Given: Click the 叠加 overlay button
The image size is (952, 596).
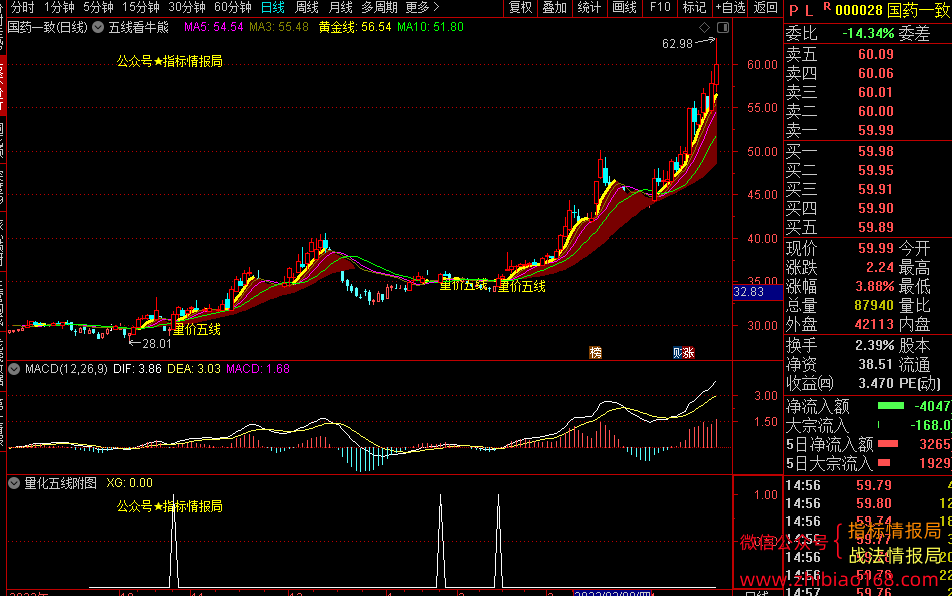Looking at the screenshot, I should pyautogui.click(x=554, y=8).
